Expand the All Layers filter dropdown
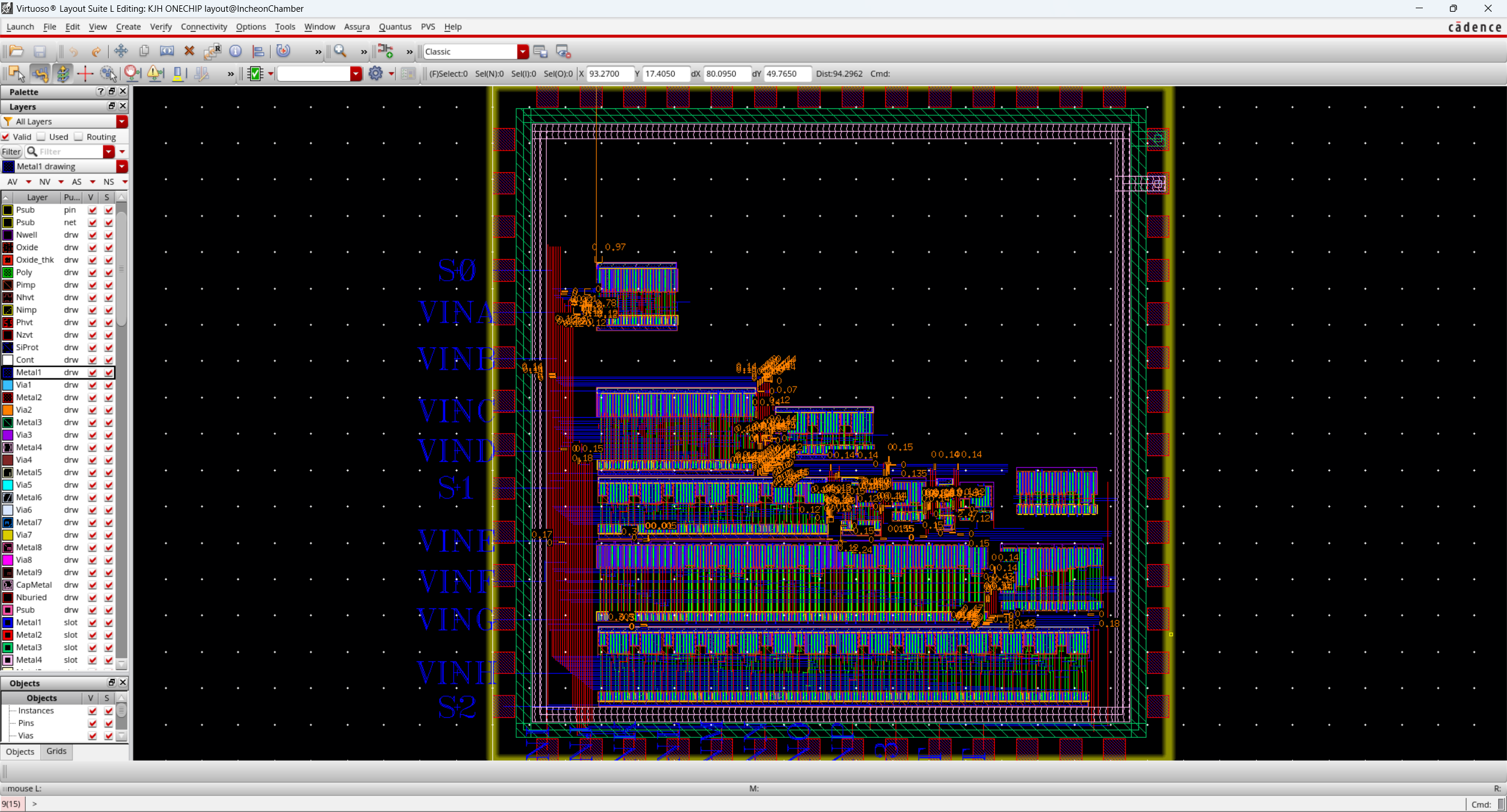This screenshot has width=1507, height=812. tap(122, 121)
